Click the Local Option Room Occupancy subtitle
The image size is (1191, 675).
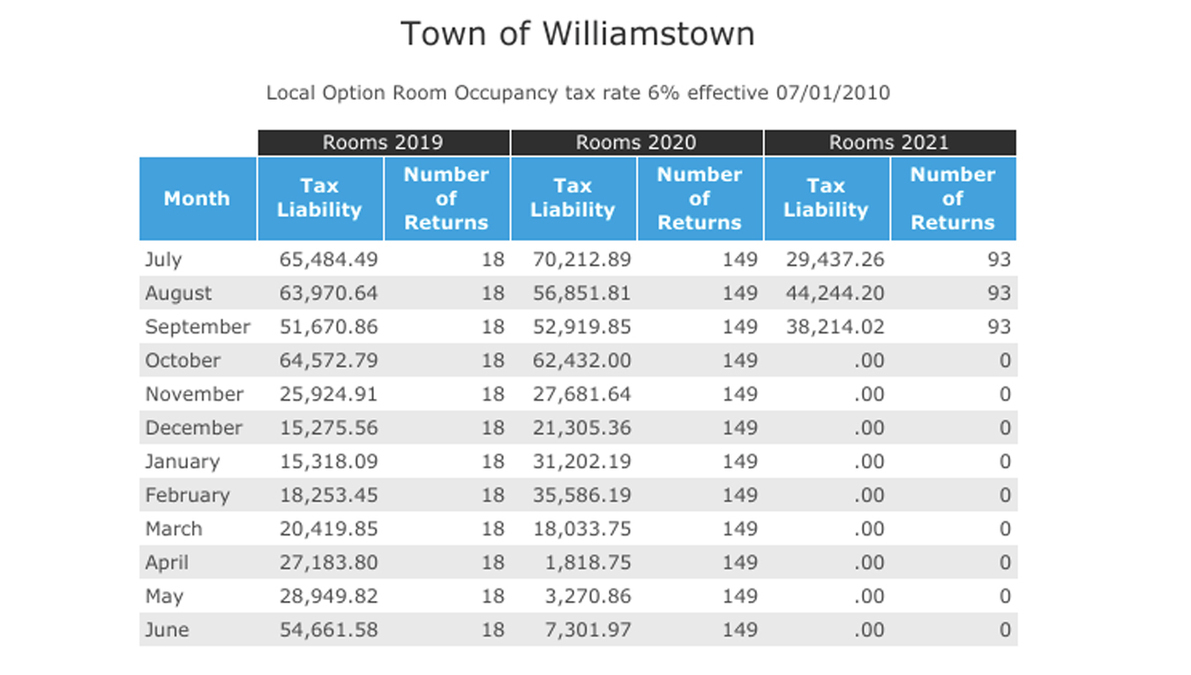tap(577, 93)
